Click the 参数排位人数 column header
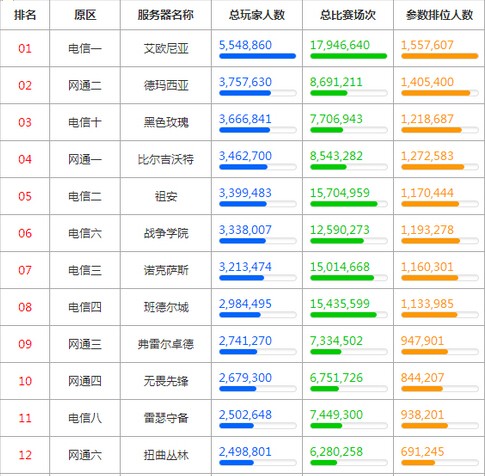This screenshot has height=476, width=485. 439,15
